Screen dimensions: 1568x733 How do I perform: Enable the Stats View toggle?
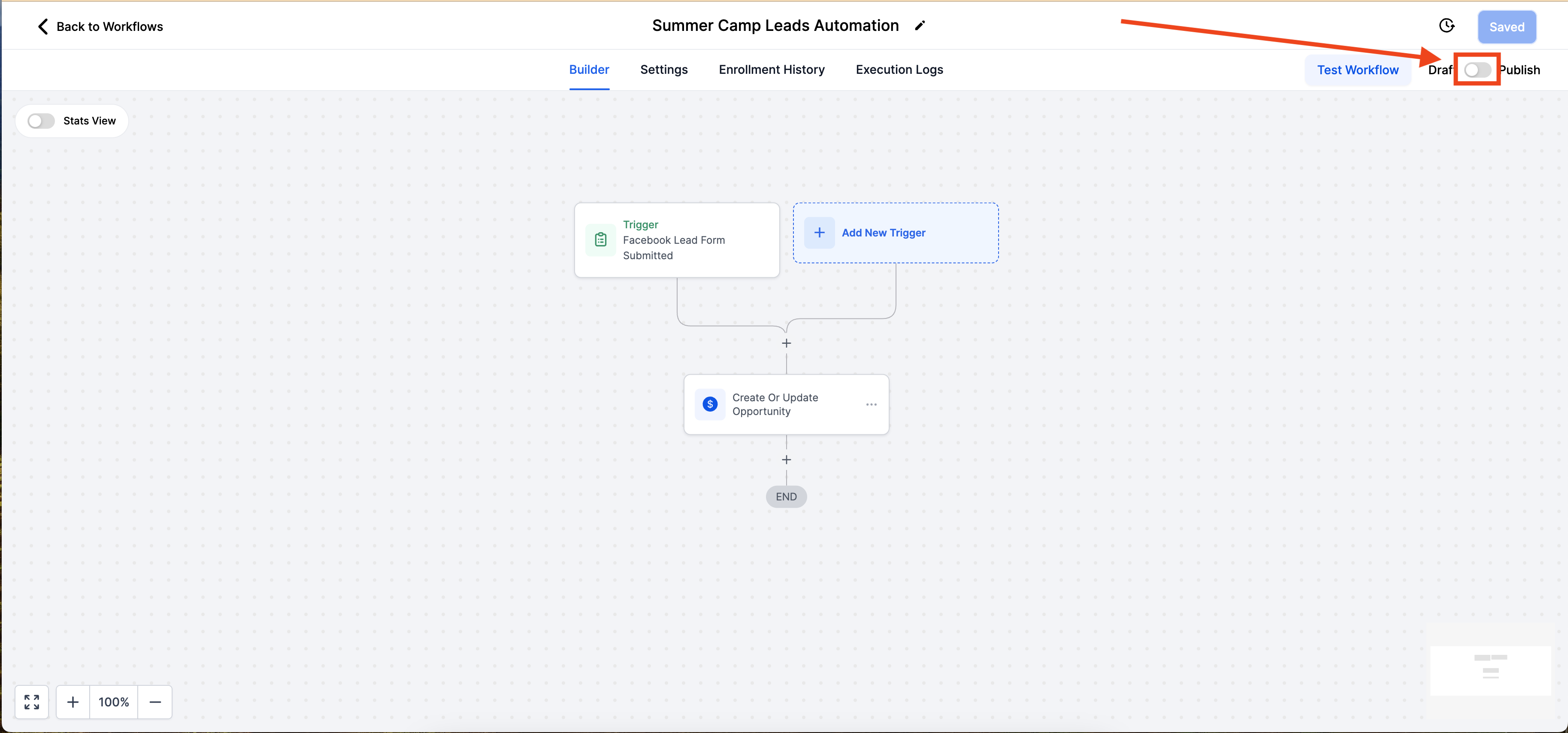click(x=41, y=121)
